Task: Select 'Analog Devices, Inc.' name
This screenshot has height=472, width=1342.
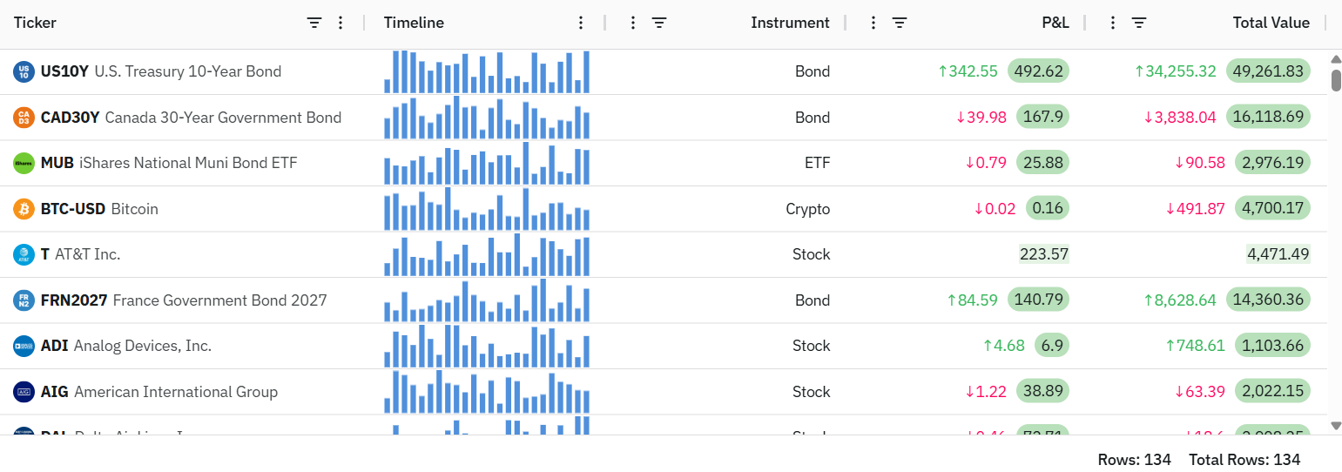Action: (x=143, y=346)
